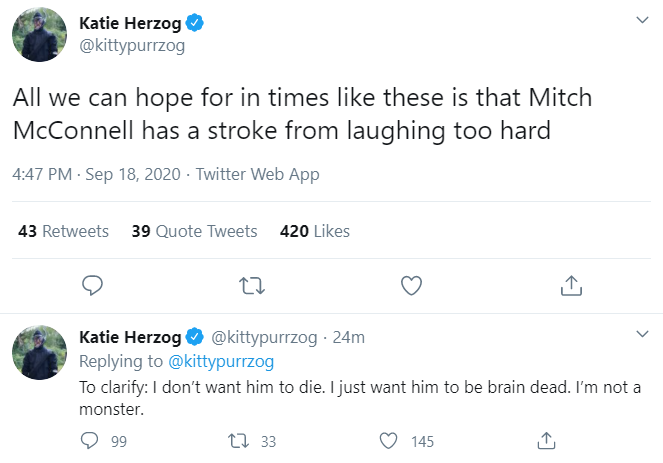Follow the 'Replying to @kittypurrzog' mention link

221,362
